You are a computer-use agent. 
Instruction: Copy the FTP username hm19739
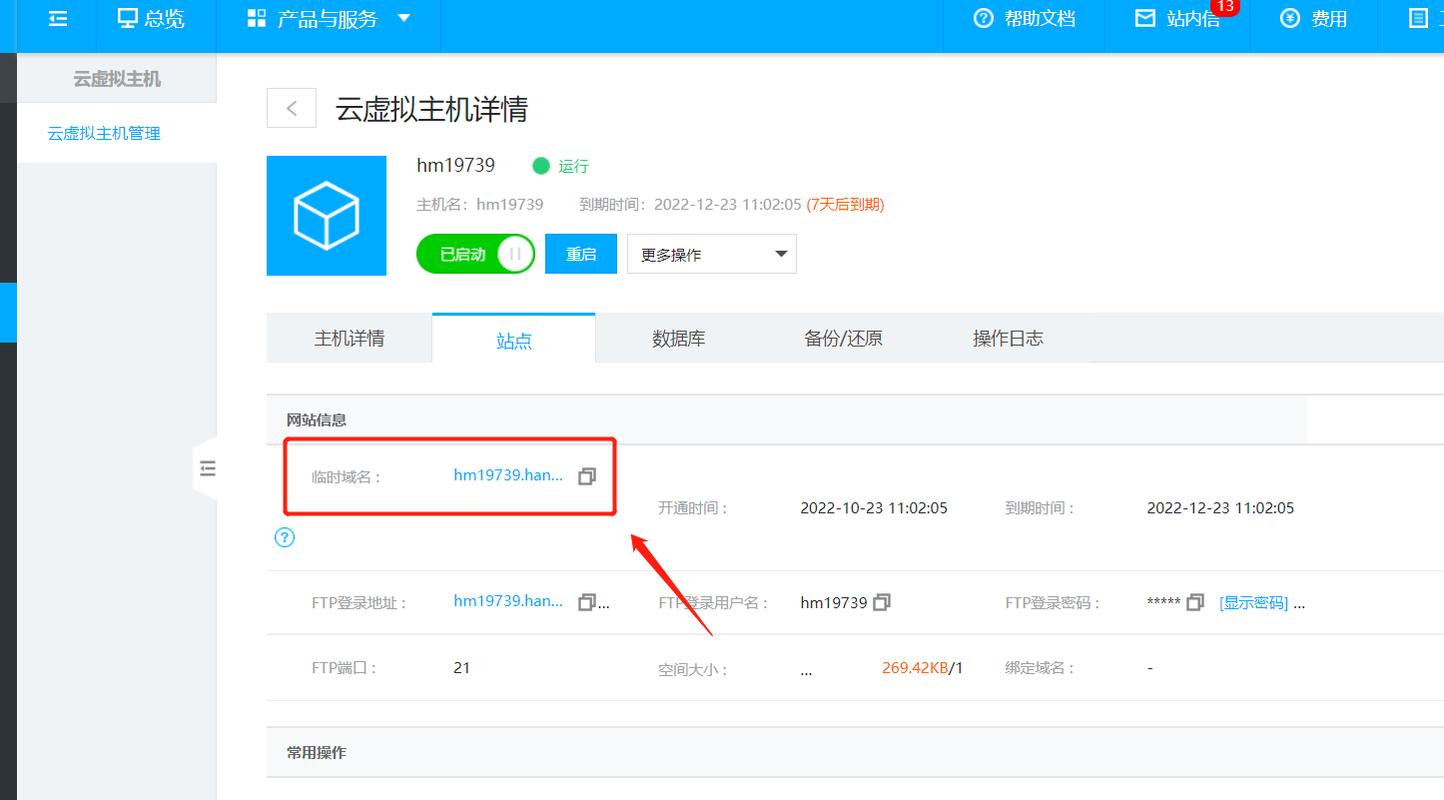coord(882,602)
